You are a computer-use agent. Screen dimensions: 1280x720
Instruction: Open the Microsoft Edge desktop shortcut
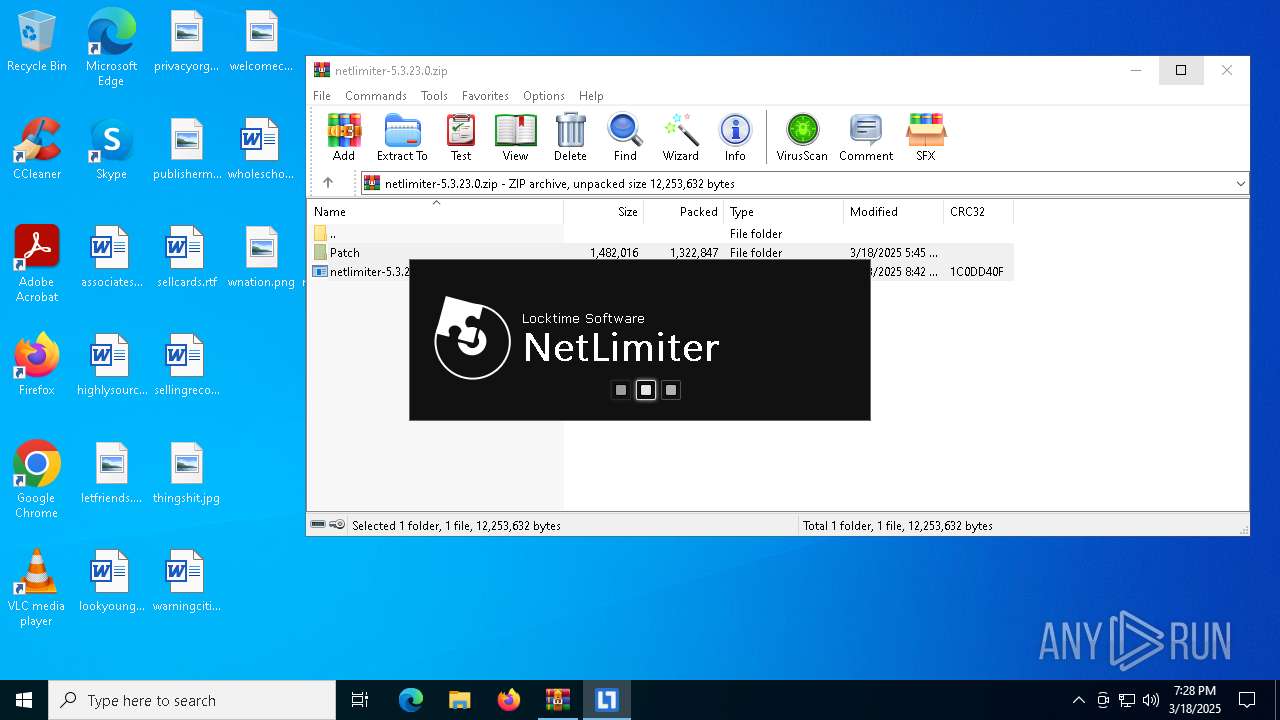point(111,48)
